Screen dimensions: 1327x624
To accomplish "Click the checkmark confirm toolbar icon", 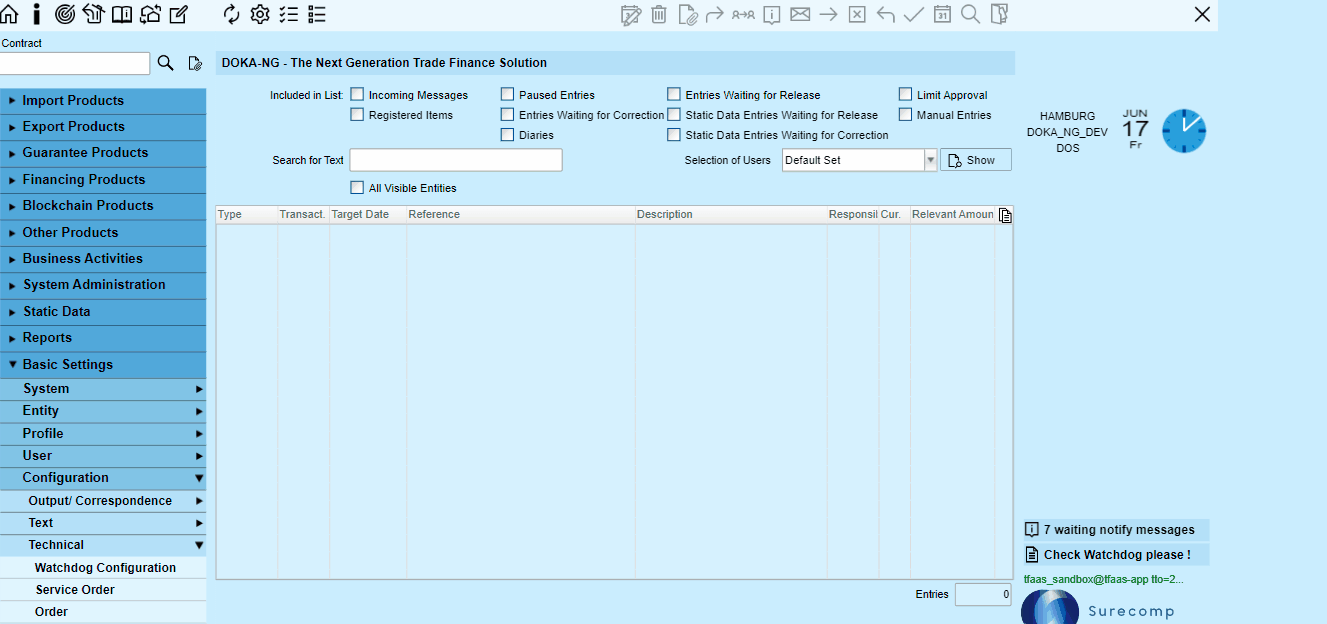I will 913,14.
